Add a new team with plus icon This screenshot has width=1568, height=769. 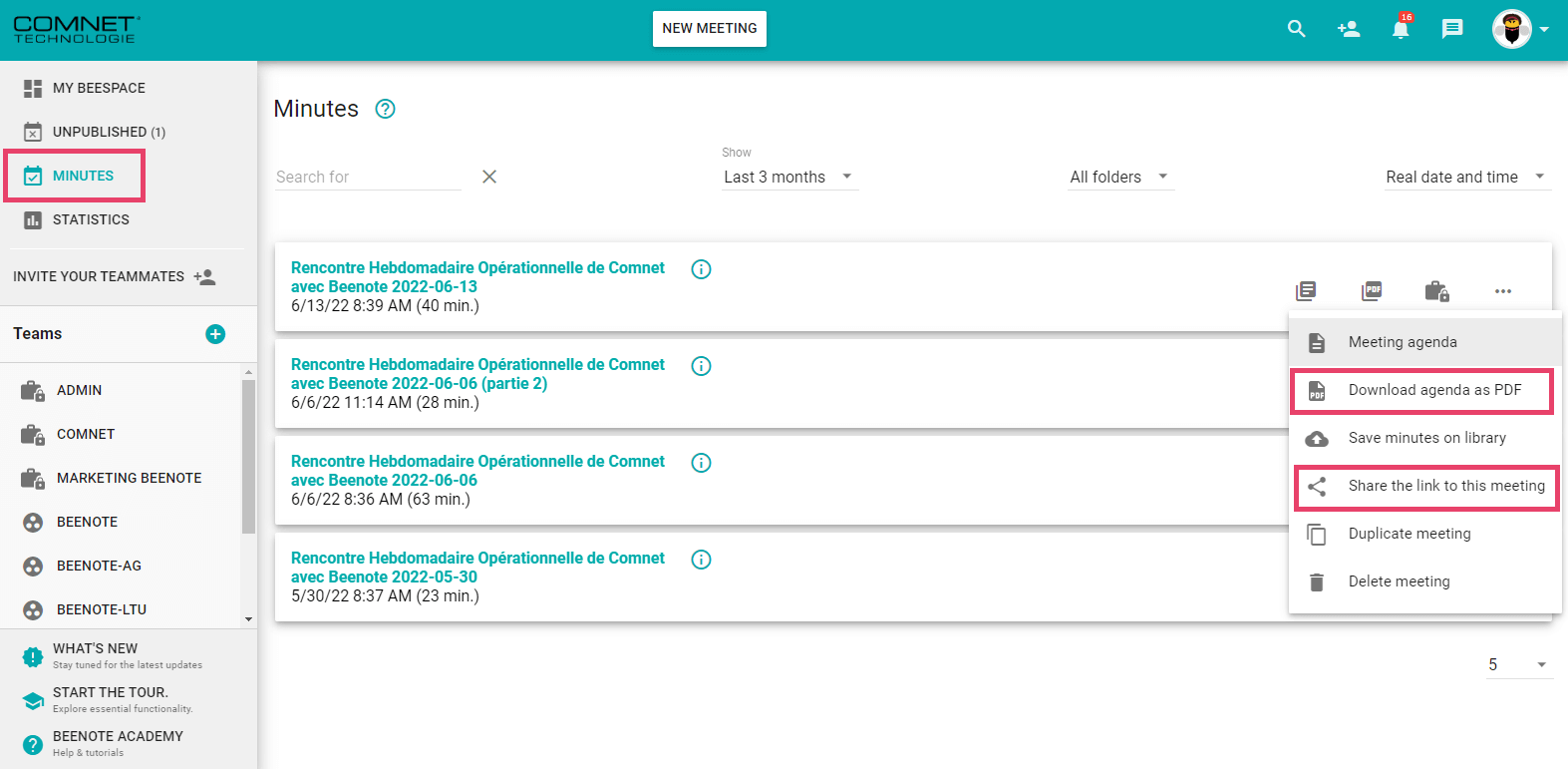215,334
